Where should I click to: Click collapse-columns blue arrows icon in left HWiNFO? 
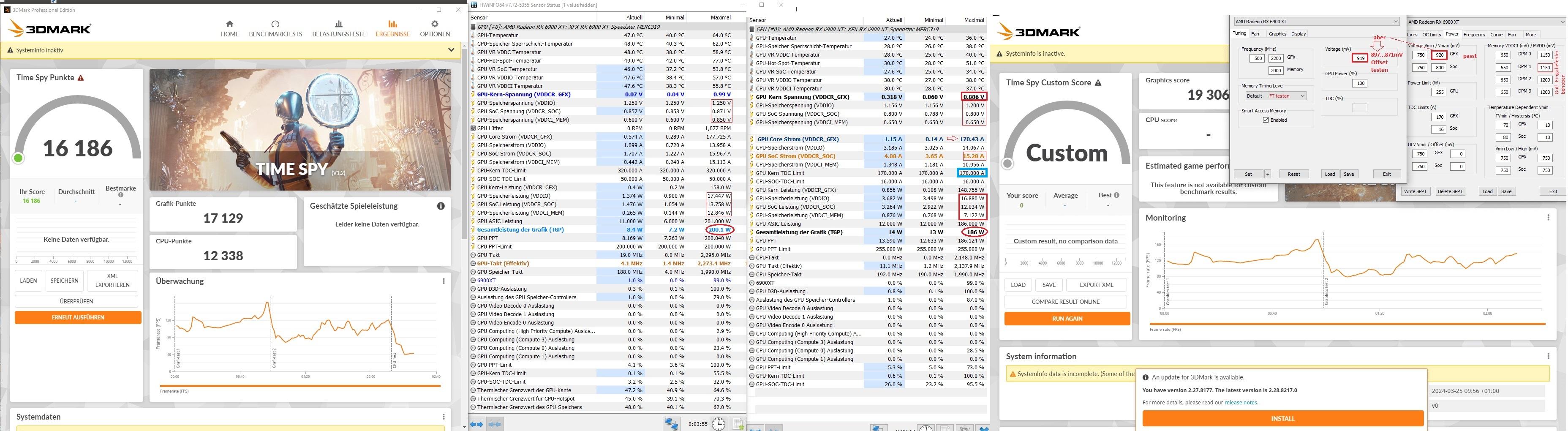[x=495, y=424]
